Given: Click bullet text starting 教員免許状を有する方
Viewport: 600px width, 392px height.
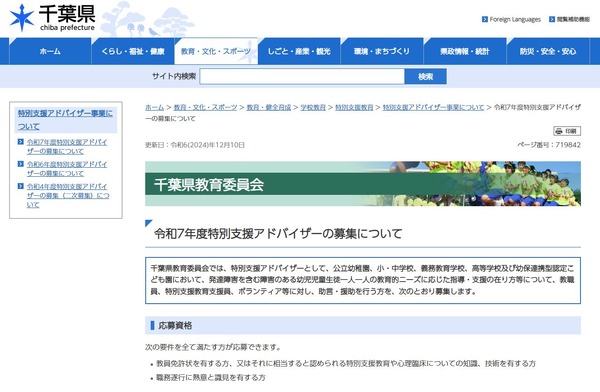Looking at the screenshot, I should pos(346,364).
